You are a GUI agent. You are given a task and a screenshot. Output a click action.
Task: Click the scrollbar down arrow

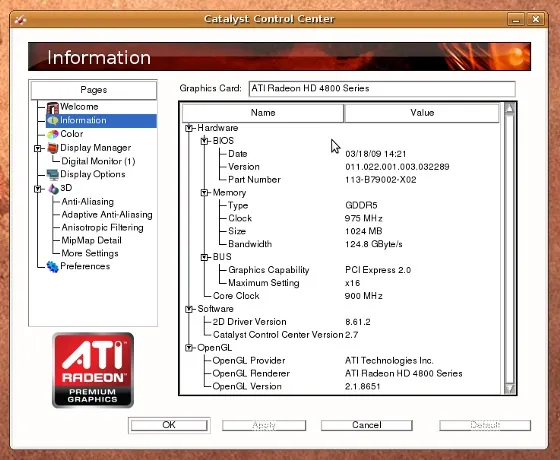(x=510, y=388)
